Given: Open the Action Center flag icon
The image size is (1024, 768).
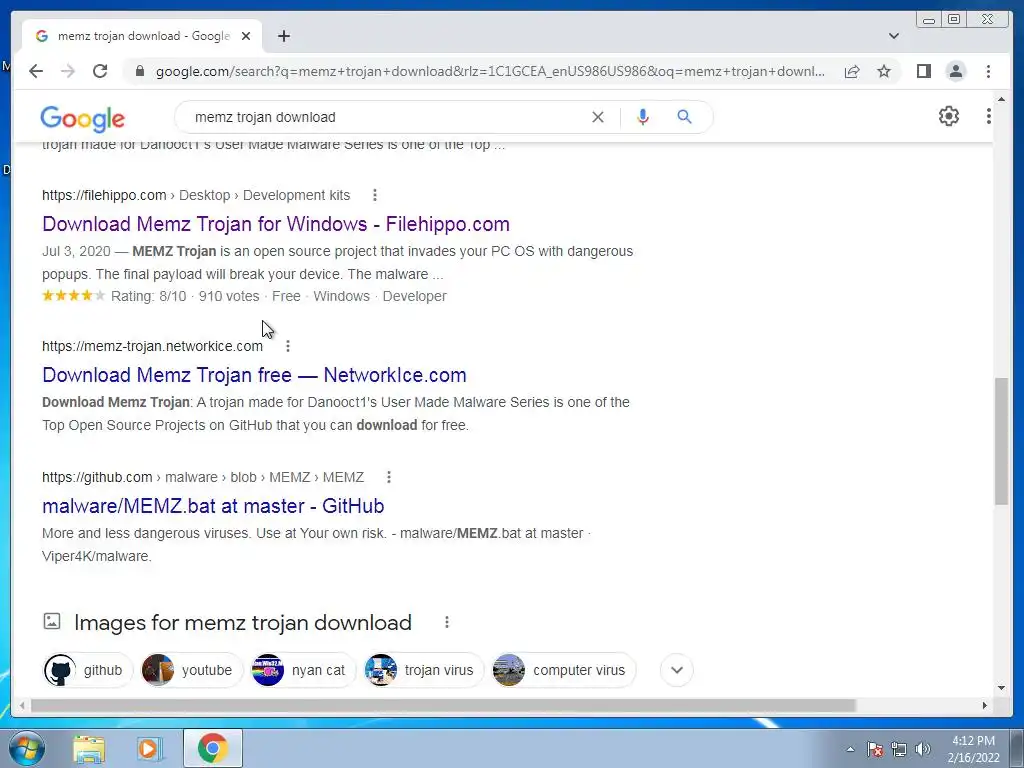Looking at the screenshot, I should click(x=874, y=749).
